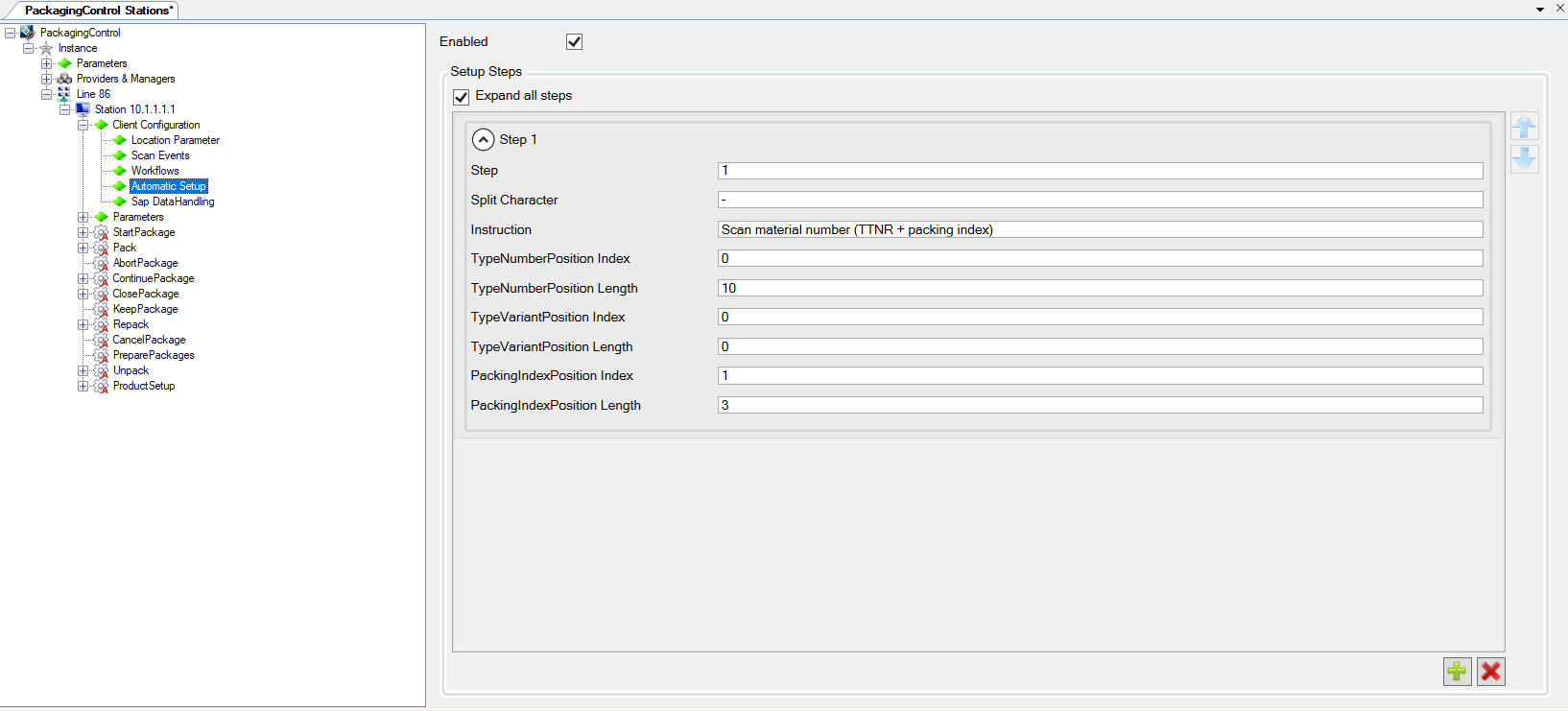Click the TypeVariantPosition Index field
Viewport: 1568px width, 711px height.
(1100, 317)
